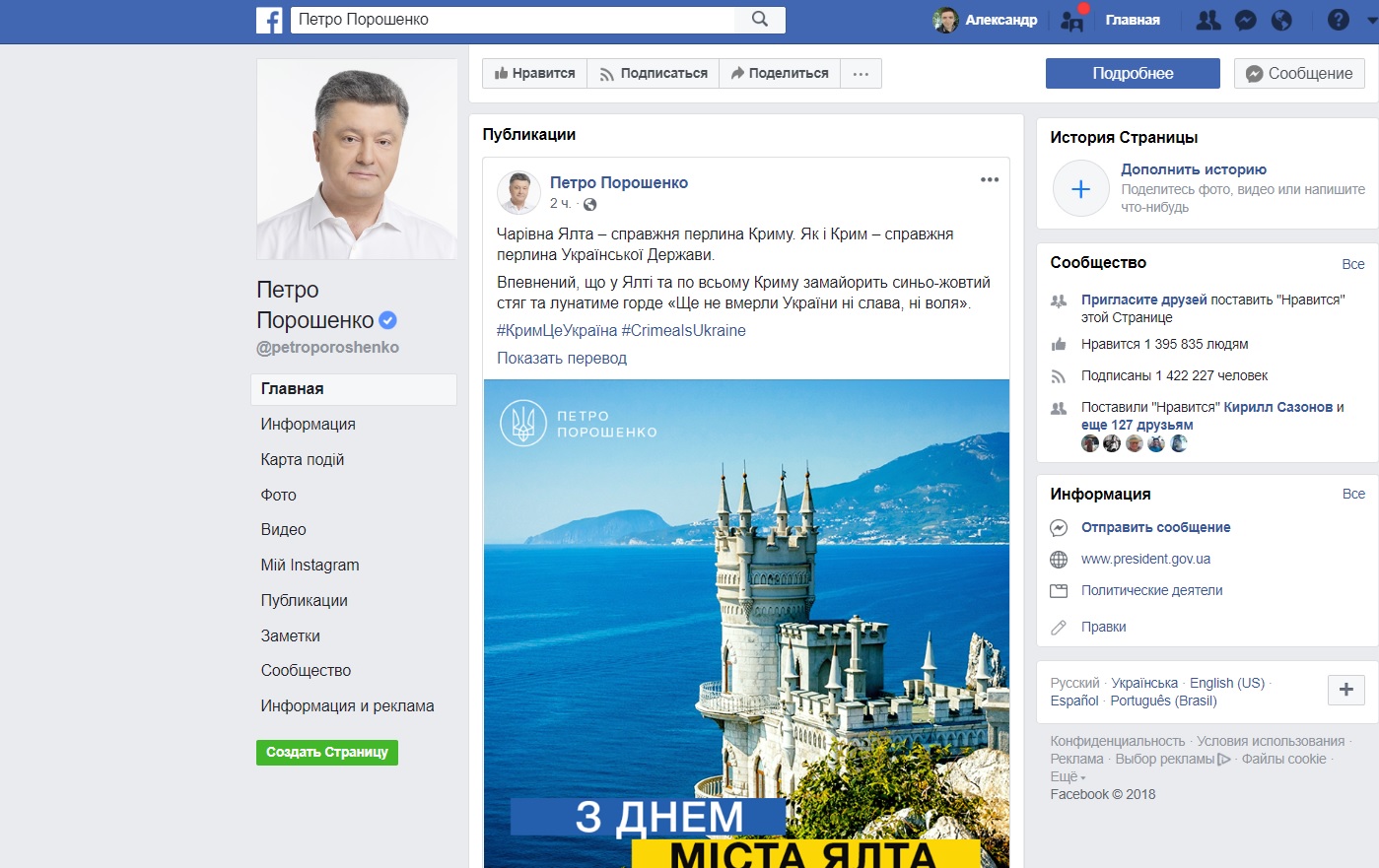Click the Messenger icon beside Отправить сообщение
This screenshot has height=868, width=1379.
point(1059,527)
